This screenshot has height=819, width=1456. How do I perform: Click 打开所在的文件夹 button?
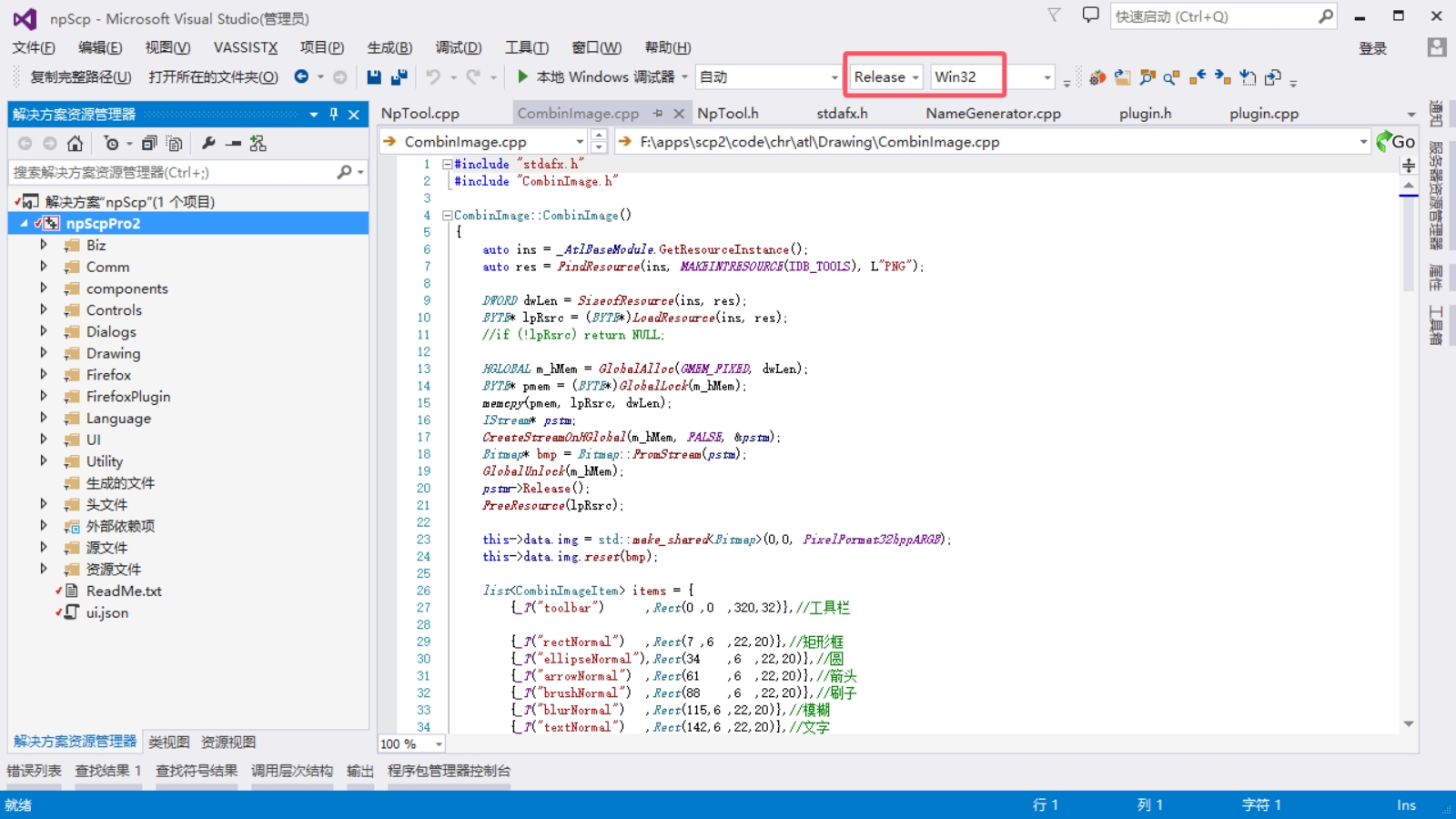(x=213, y=77)
